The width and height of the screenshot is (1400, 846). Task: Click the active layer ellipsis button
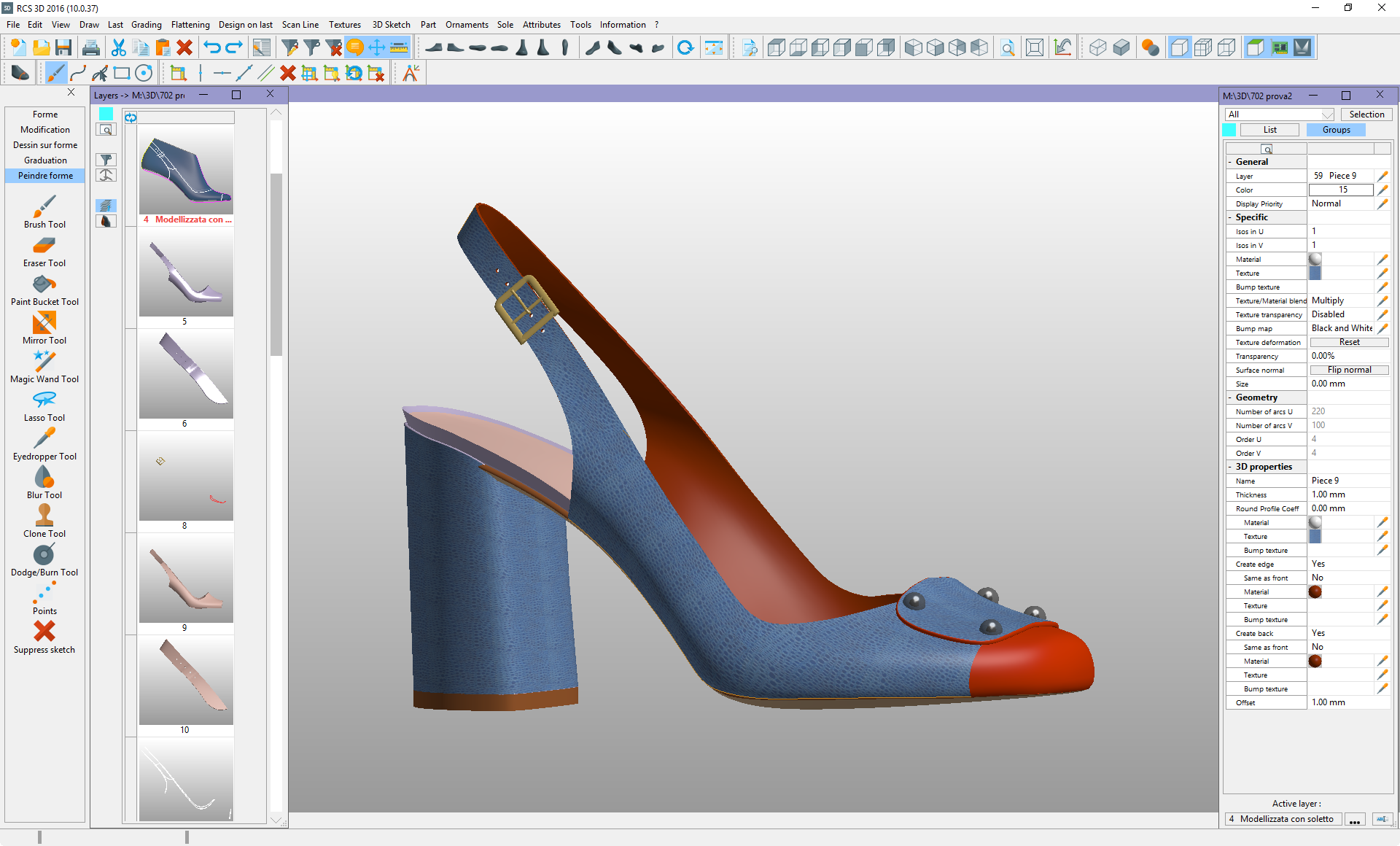pos(1355,819)
